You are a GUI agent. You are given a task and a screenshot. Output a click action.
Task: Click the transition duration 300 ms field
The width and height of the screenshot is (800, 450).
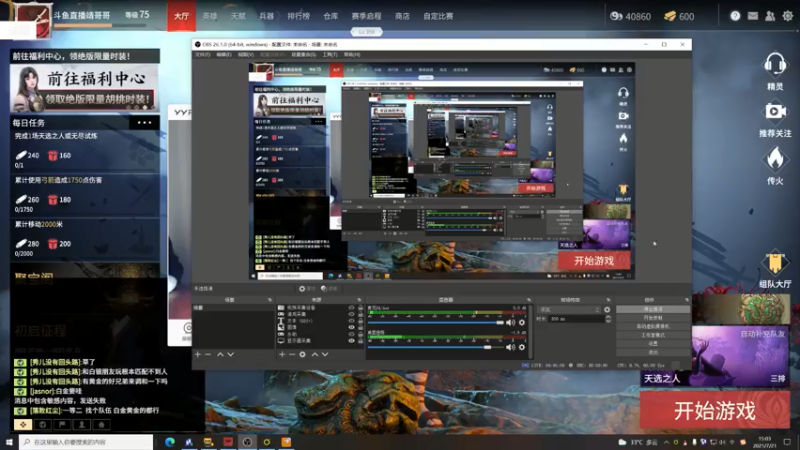coord(576,319)
